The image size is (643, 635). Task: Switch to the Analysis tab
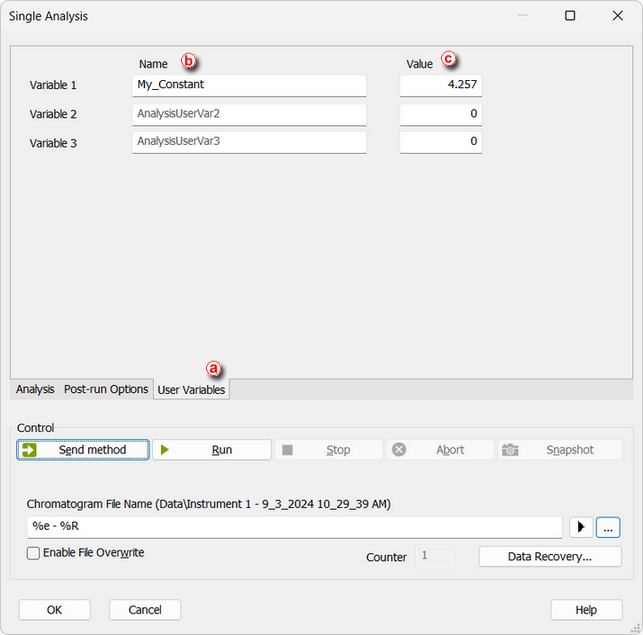[x=35, y=389]
